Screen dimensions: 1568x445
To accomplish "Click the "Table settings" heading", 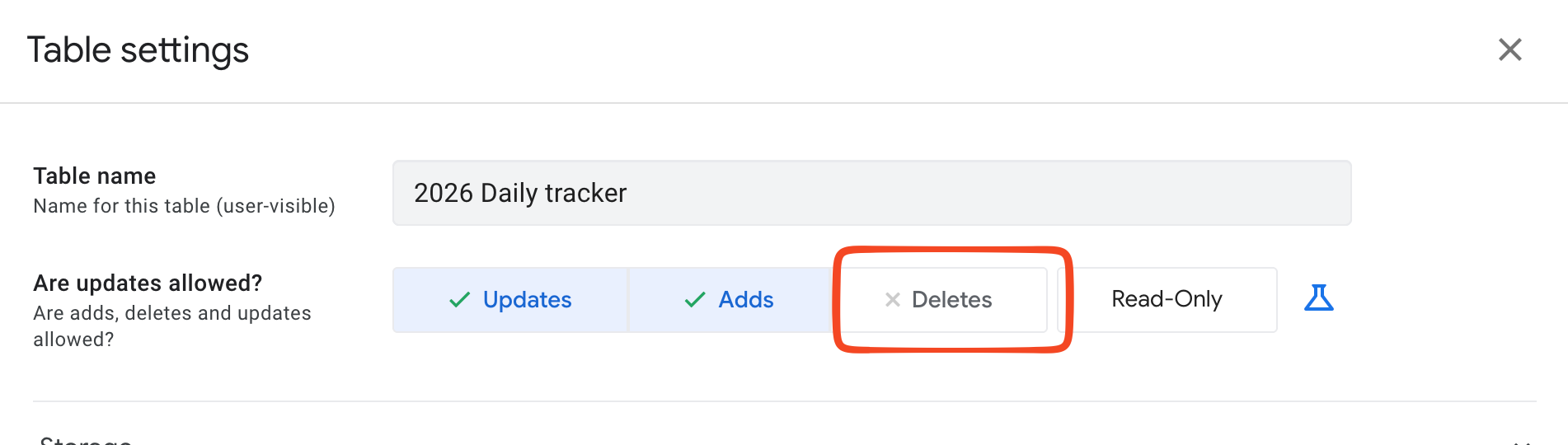I will coord(138,49).
